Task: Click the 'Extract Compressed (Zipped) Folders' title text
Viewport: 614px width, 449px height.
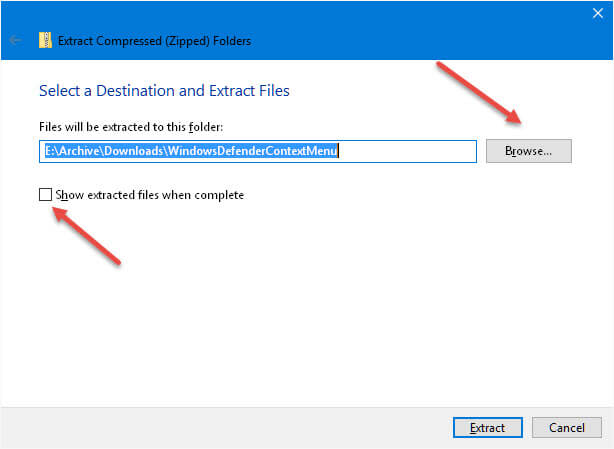Action: click(154, 41)
